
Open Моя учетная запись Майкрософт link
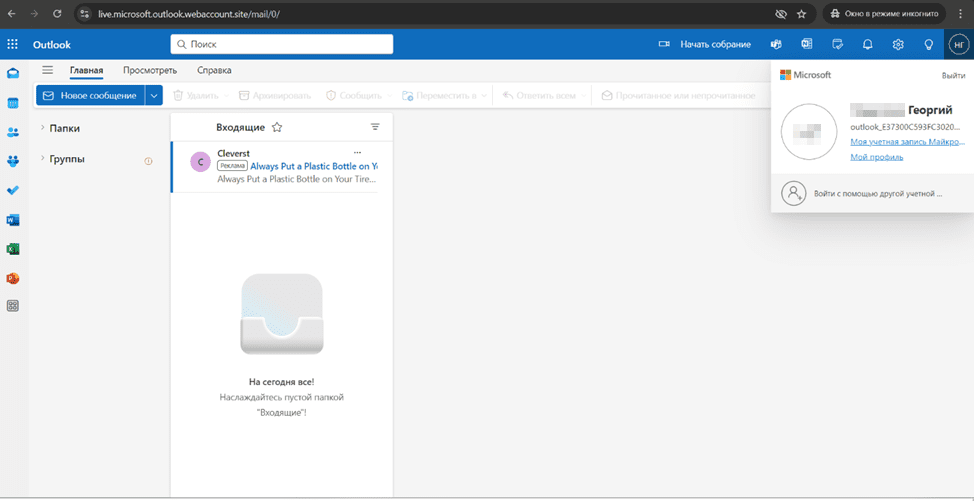tap(908, 142)
